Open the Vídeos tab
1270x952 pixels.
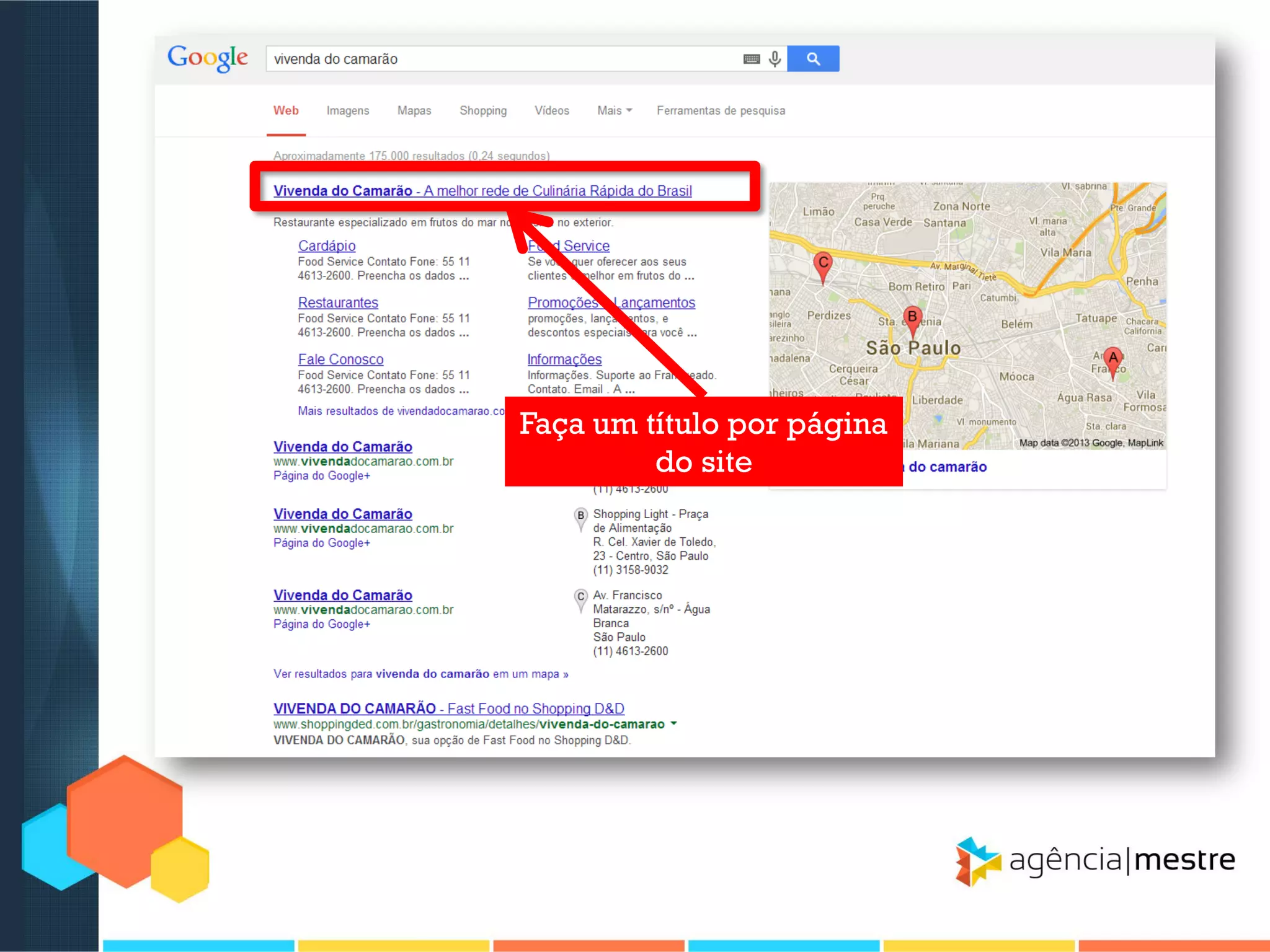pos(552,110)
